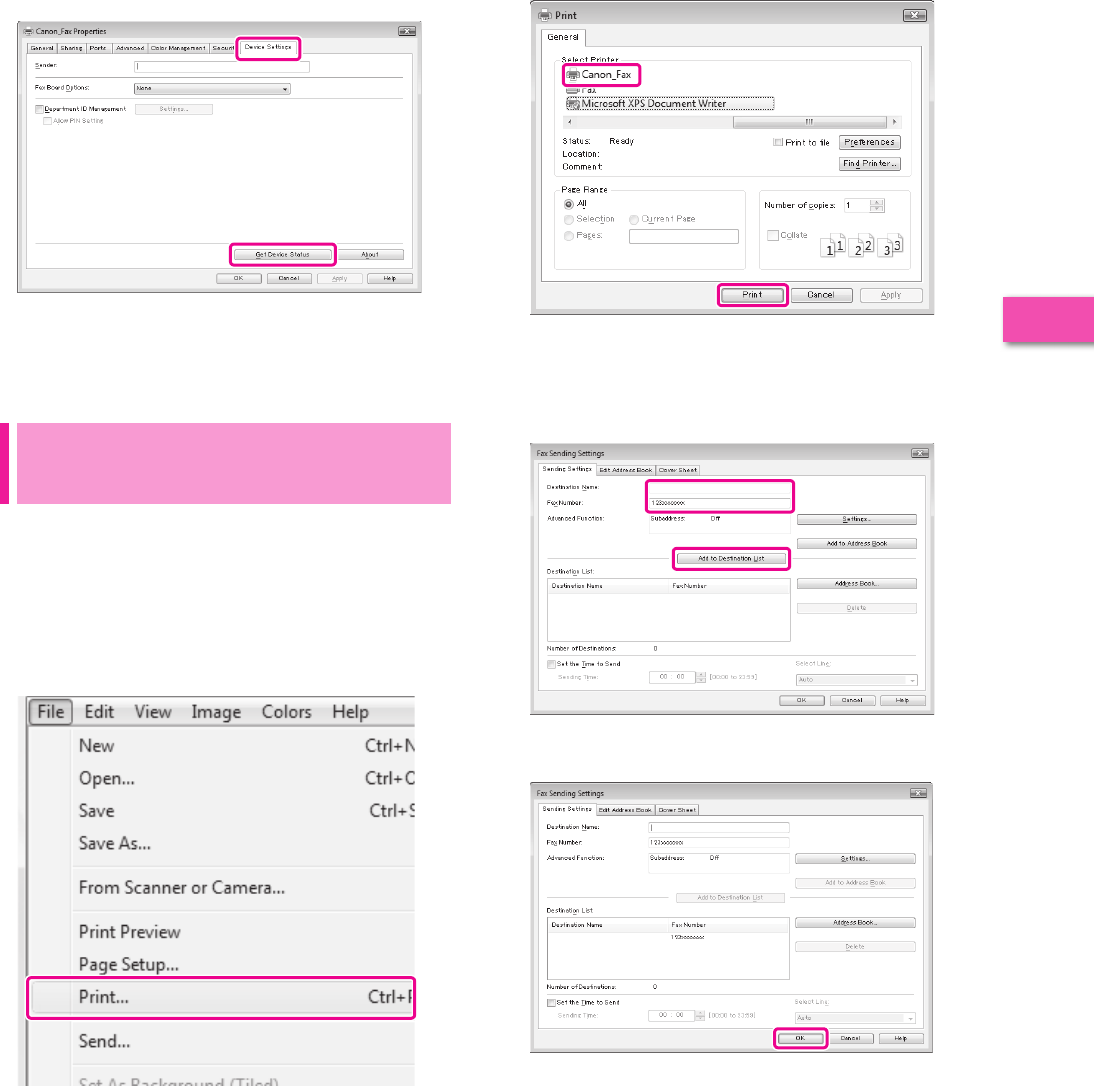Click Fax Number field in empty-list fax window
1094x1086 pixels.
[720, 503]
